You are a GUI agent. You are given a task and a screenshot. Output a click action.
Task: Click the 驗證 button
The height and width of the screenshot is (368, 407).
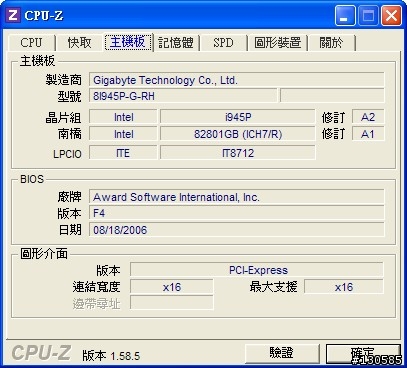[x=282, y=353]
